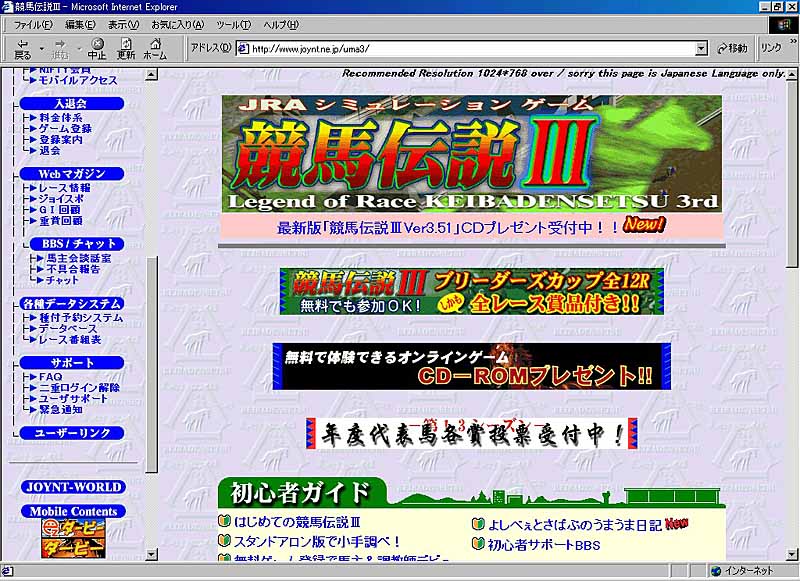Click the 年度代表馬各賞投票受付中 banner
This screenshot has height=581, width=800.
click(x=472, y=434)
